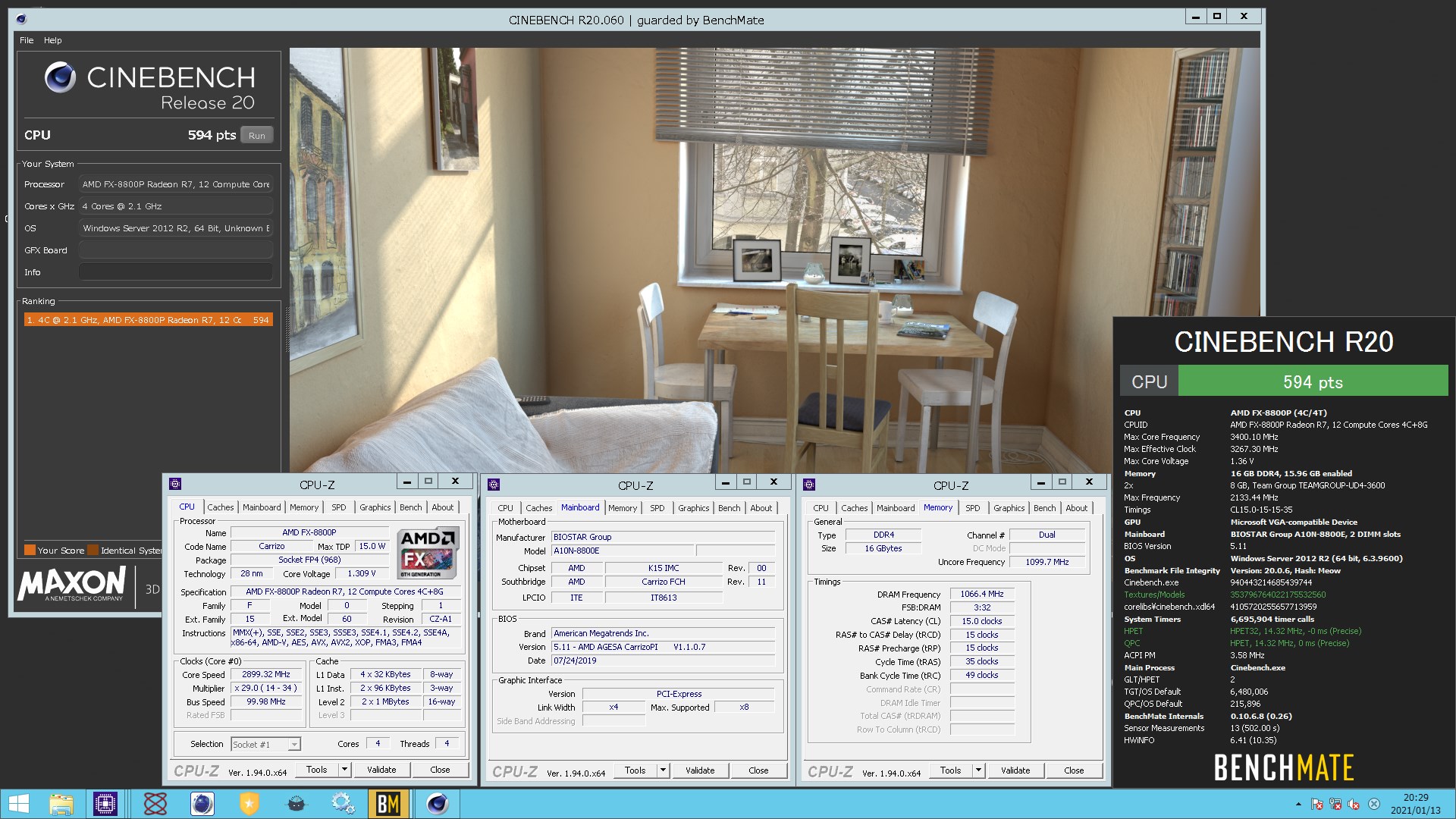Click Max Core Frequency 3400.10 MHz in BenchMate
The width and height of the screenshot is (1456, 819).
click(1254, 437)
